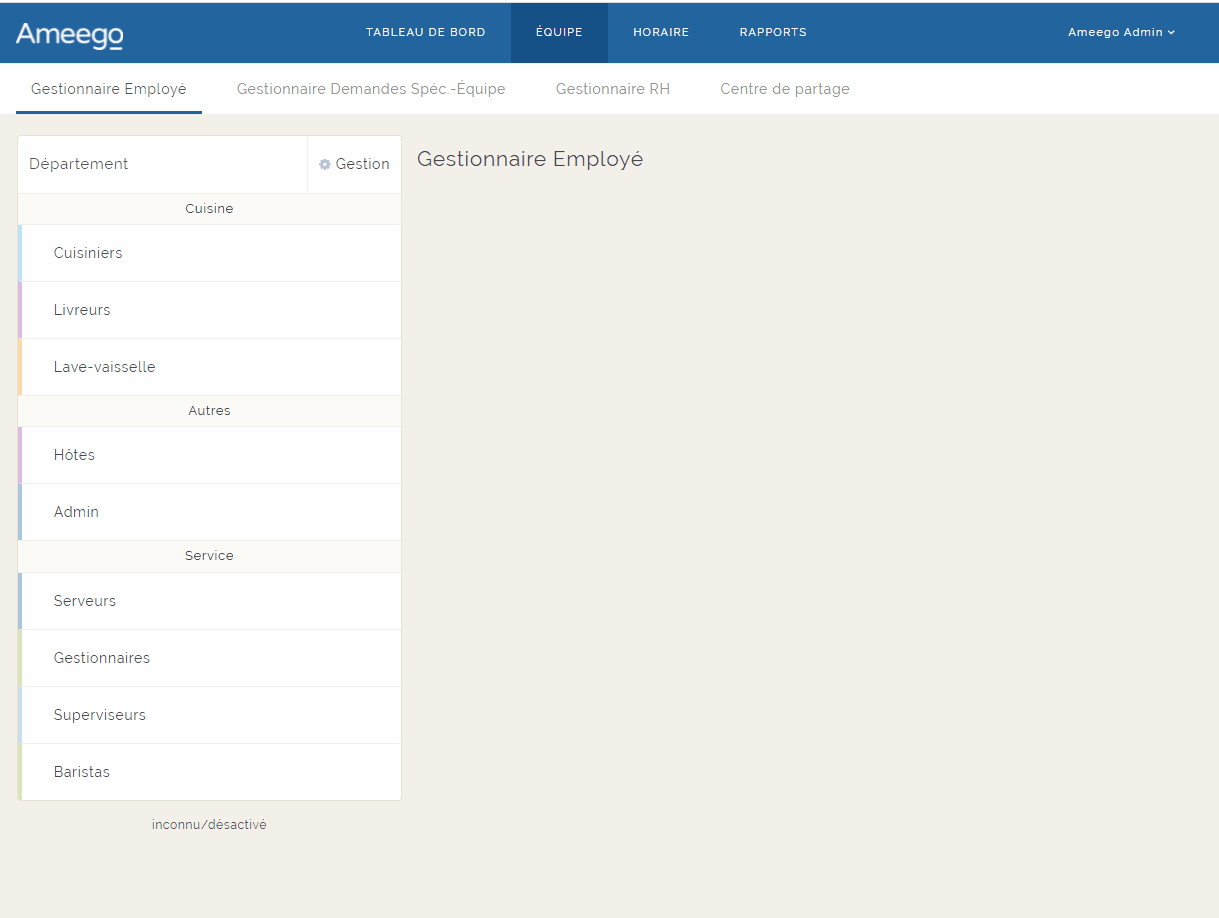Open the Admin department row
The width and height of the screenshot is (1219, 918).
tap(76, 512)
